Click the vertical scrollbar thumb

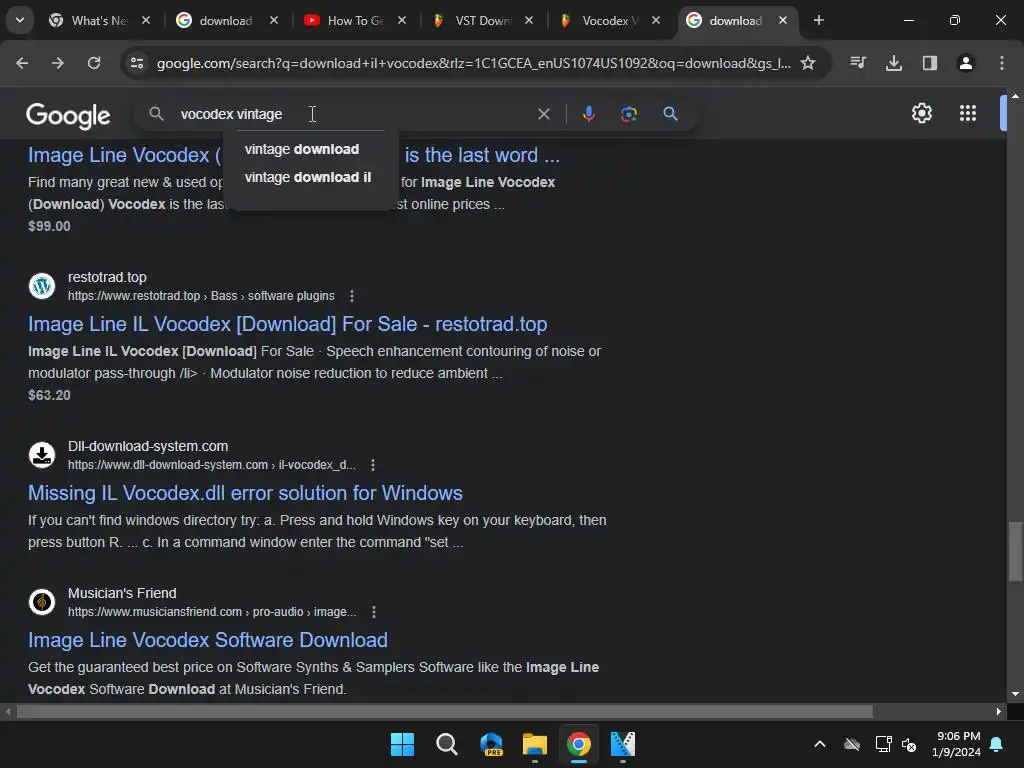[1015, 551]
